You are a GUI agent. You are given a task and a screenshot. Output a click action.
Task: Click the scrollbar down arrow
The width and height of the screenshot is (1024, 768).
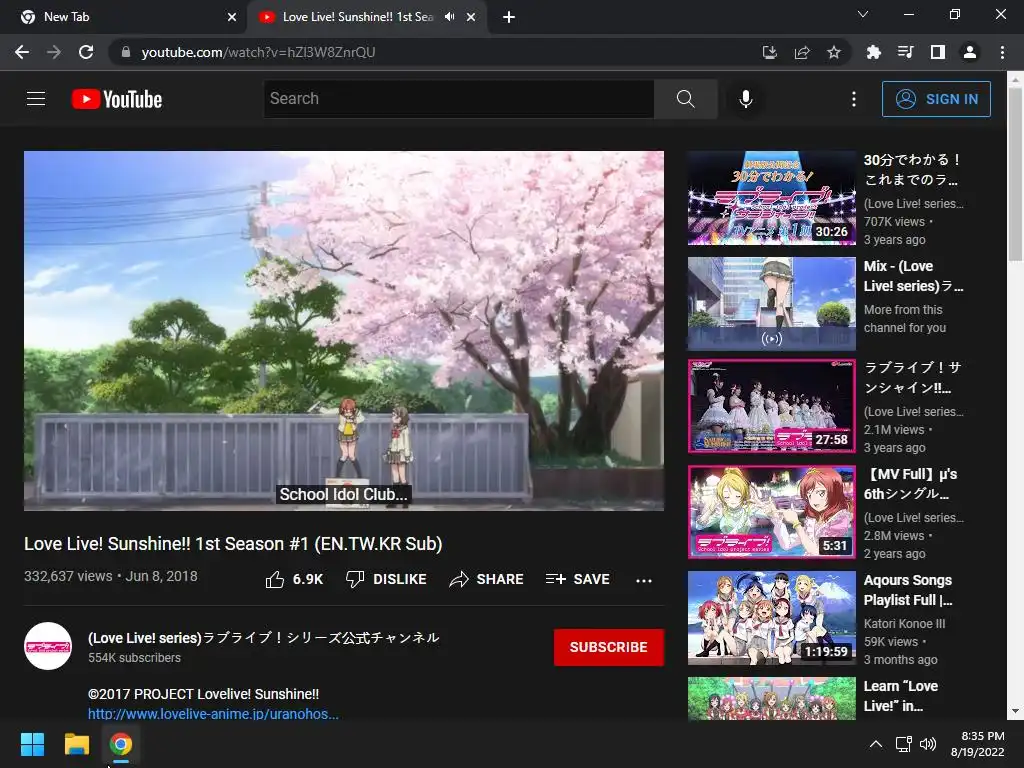[1016, 712]
